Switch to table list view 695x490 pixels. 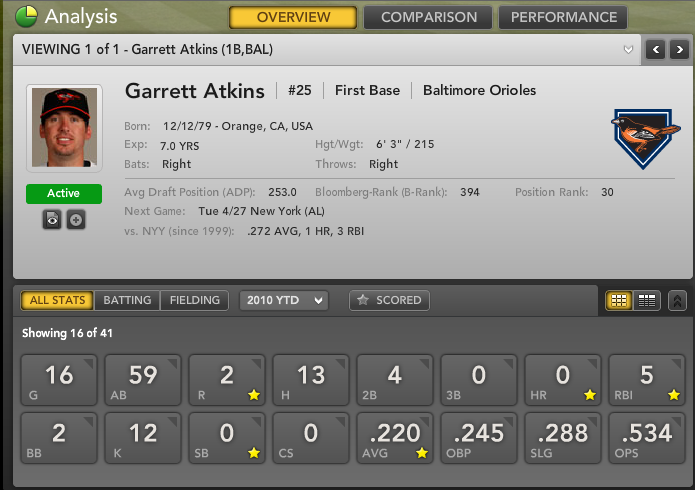point(647,300)
